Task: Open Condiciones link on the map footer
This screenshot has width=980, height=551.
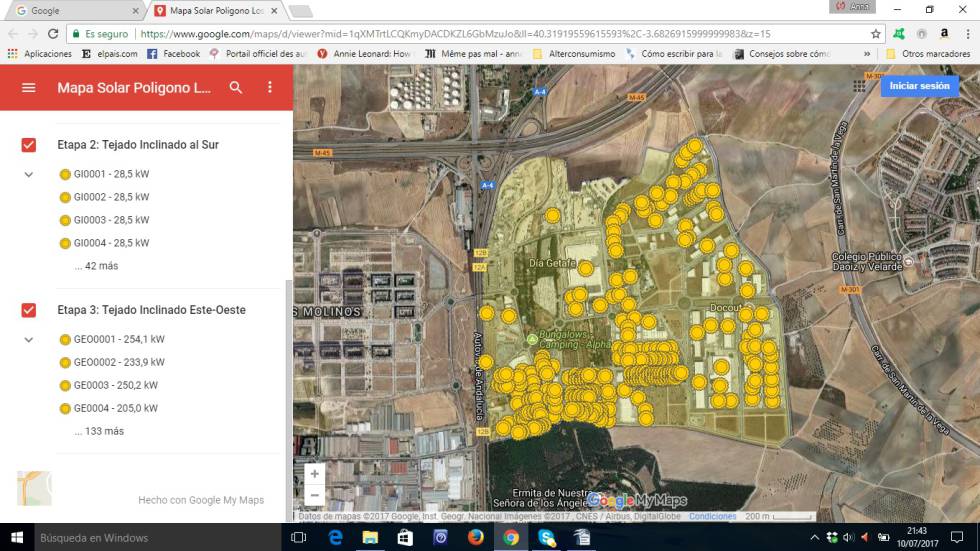Action: (712, 517)
